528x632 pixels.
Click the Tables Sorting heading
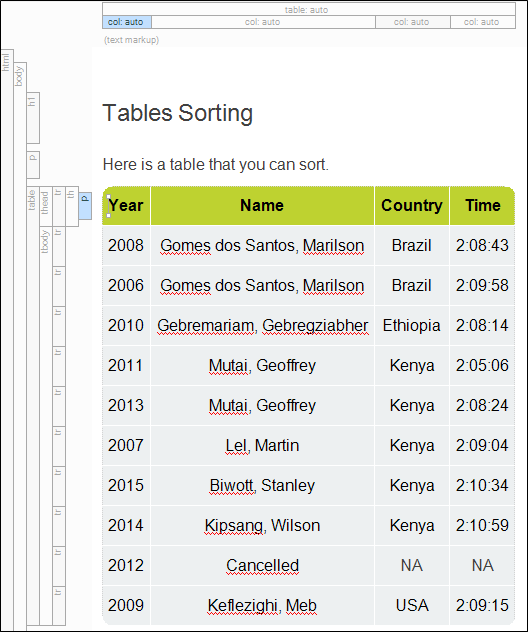point(178,113)
